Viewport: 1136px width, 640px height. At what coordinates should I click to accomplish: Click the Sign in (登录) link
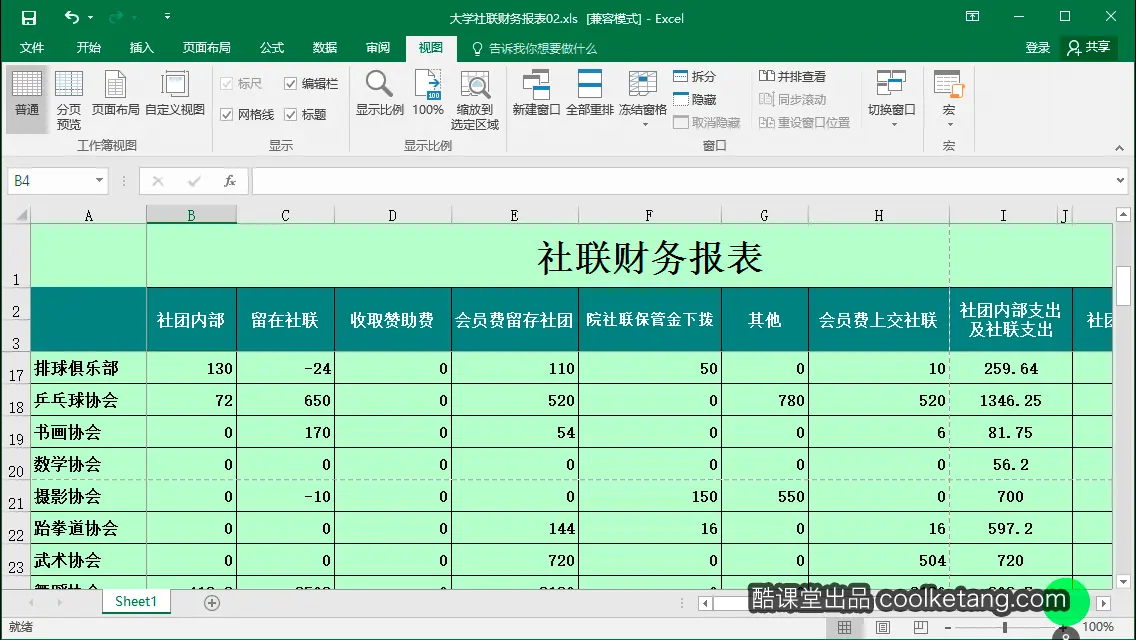click(x=1037, y=48)
